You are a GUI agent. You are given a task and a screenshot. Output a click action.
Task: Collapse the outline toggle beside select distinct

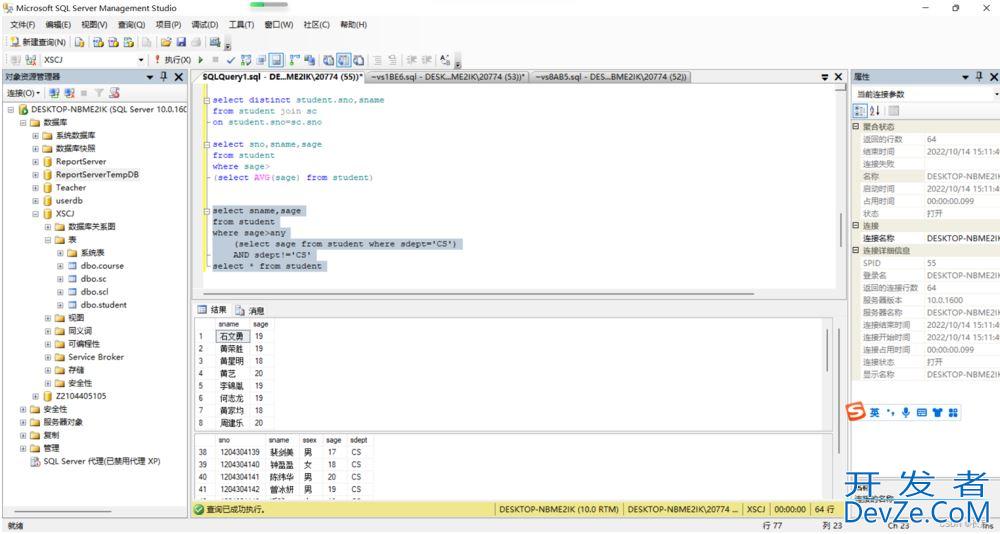pos(207,101)
